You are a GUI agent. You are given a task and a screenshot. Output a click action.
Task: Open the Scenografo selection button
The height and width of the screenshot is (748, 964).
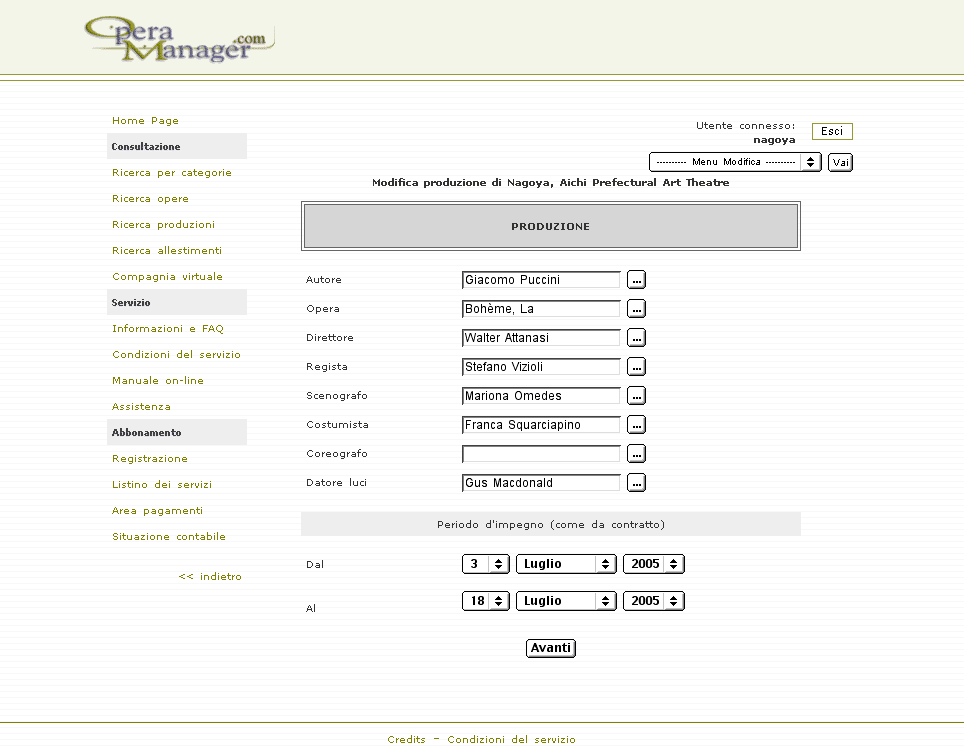click(x=636, y=396)
